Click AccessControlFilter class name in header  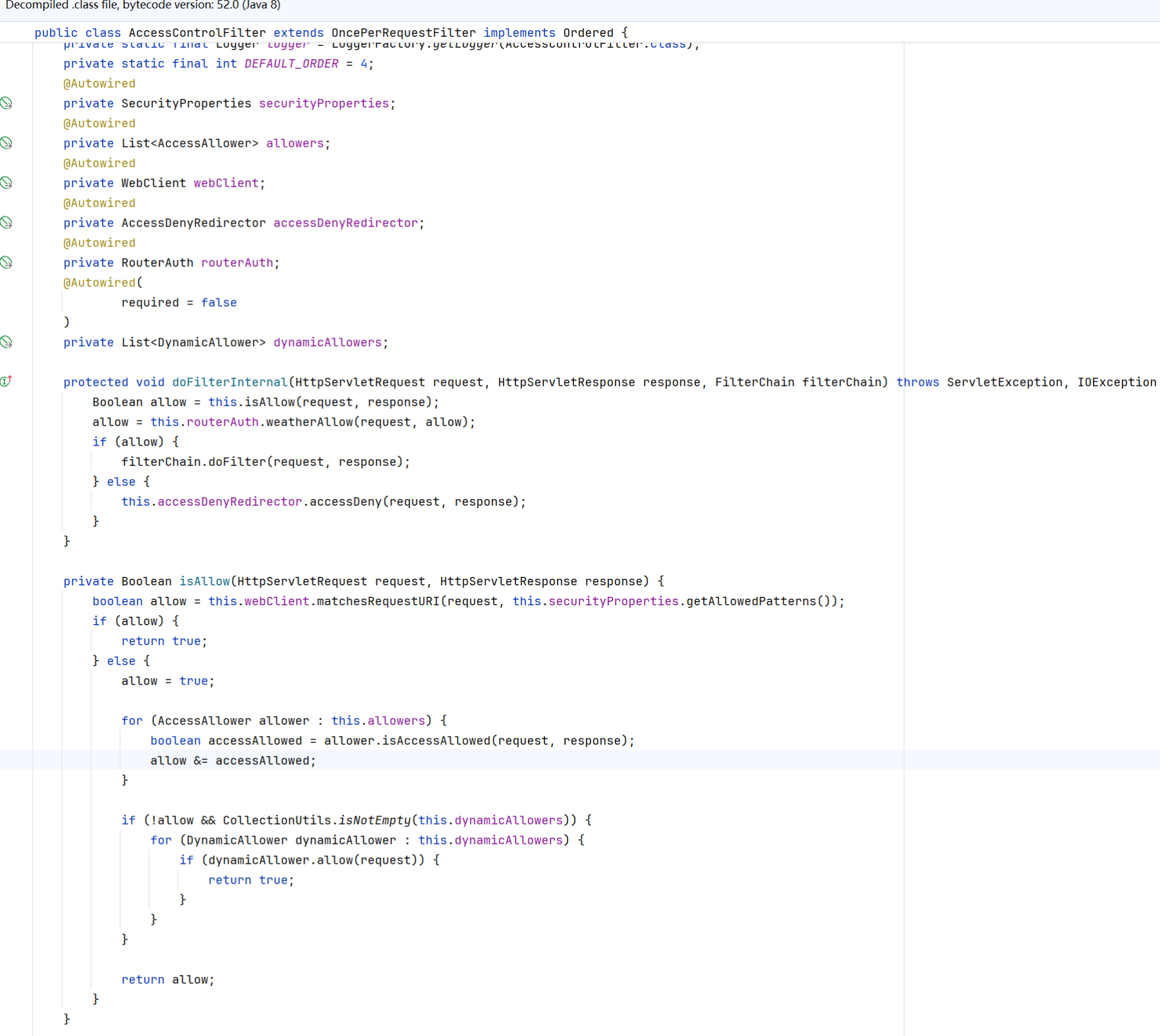tap(197, 33)
